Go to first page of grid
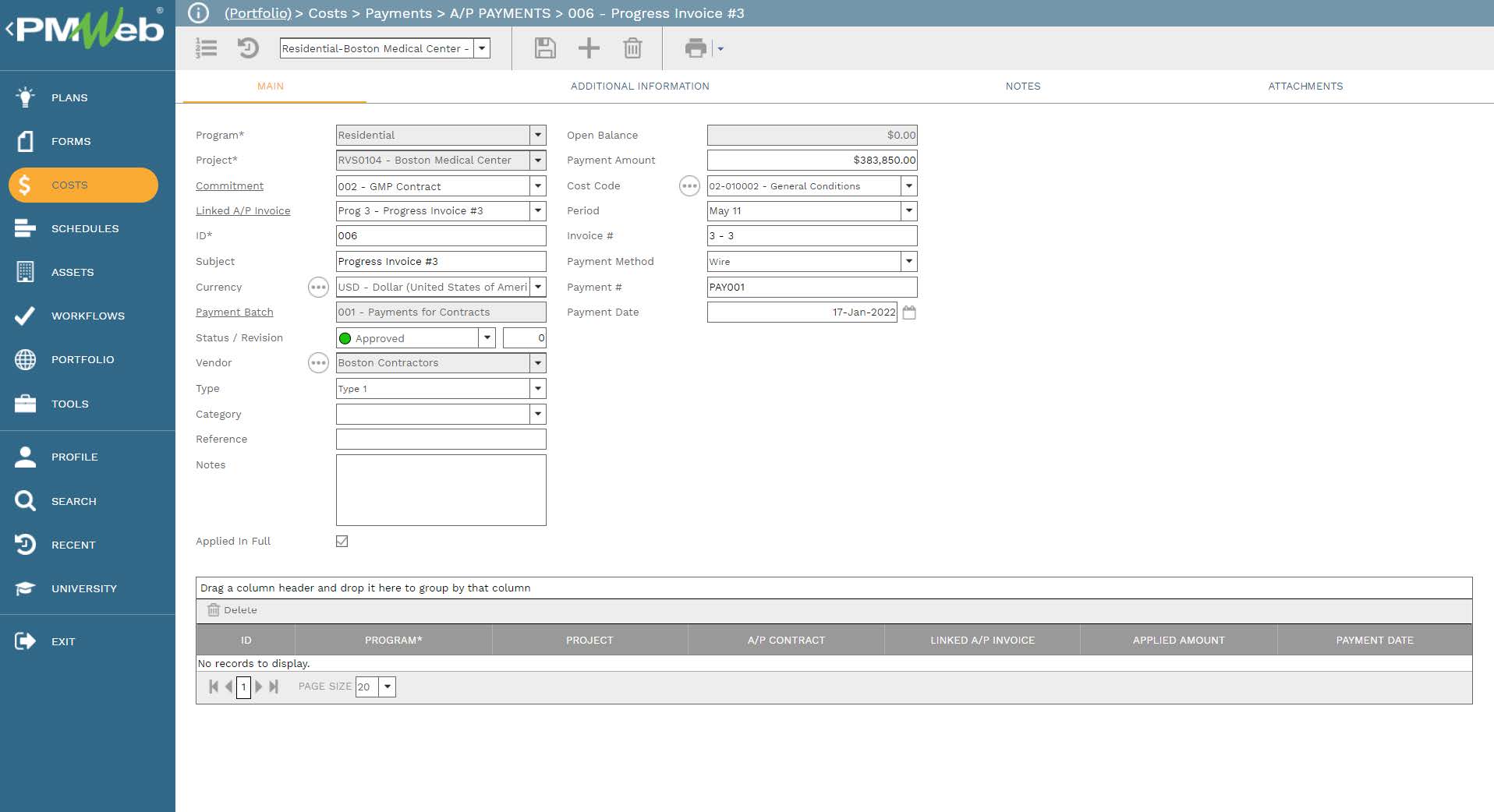This screenshot has width=1494, height=812. tap(214, 687)
